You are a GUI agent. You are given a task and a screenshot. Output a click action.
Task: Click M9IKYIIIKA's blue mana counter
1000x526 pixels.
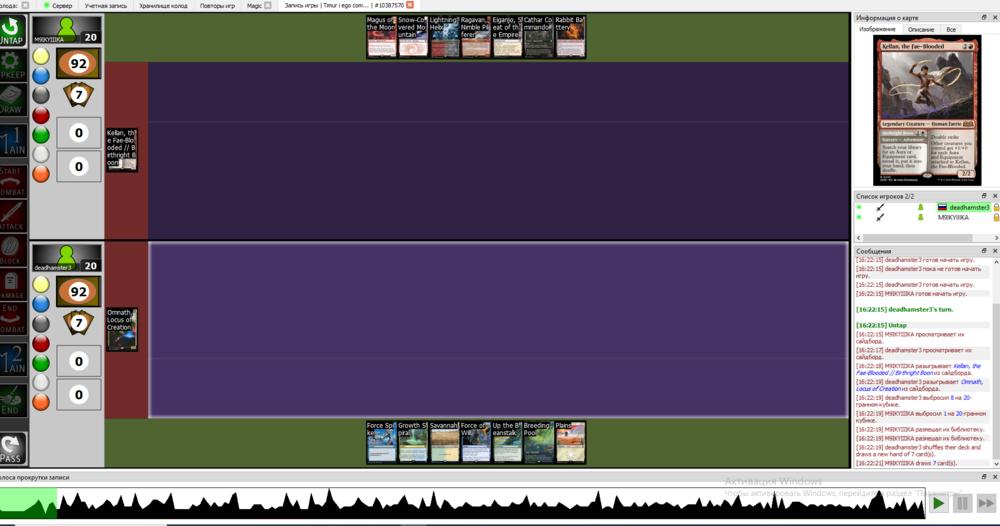point(41,75)
